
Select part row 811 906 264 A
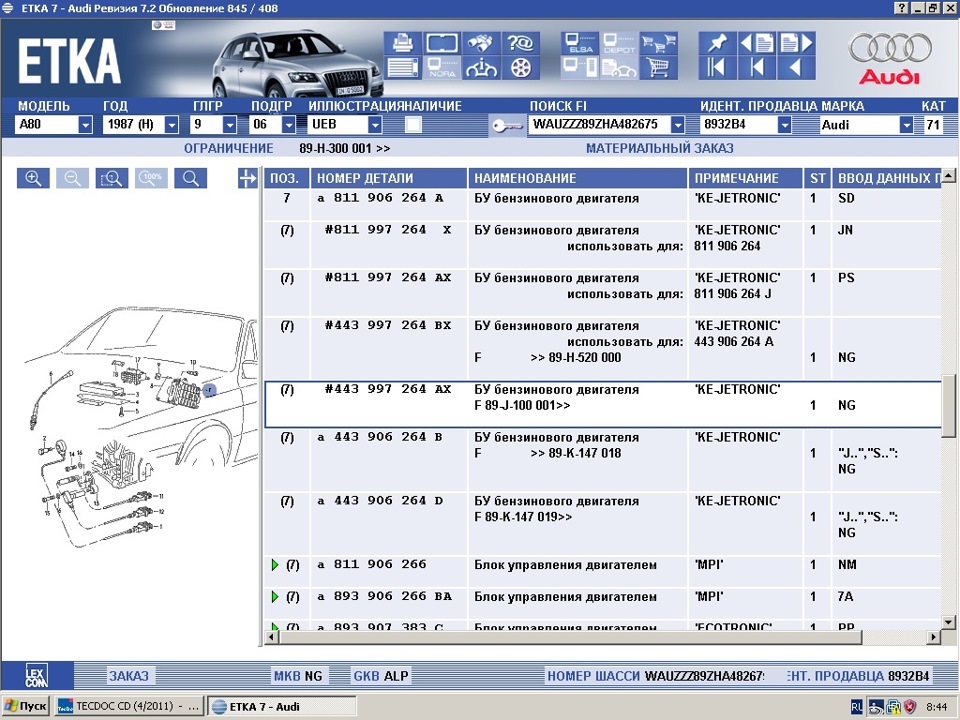602,204
